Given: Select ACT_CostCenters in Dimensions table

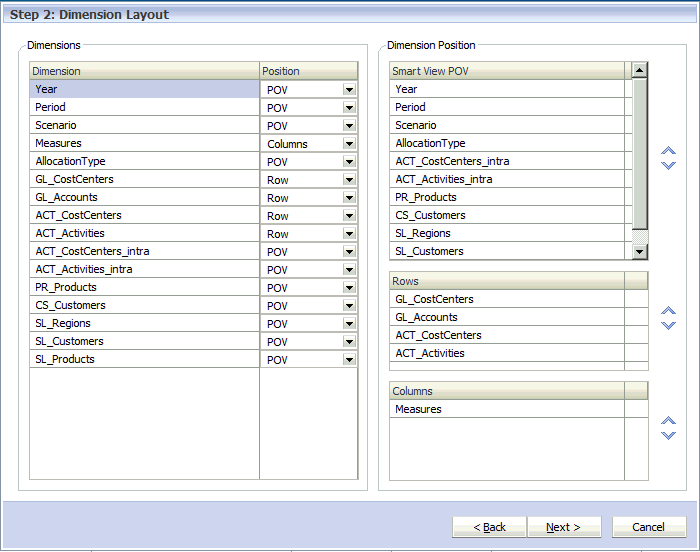Looking at the screenshot, I should pyautogui.click(x=144, y=215).
